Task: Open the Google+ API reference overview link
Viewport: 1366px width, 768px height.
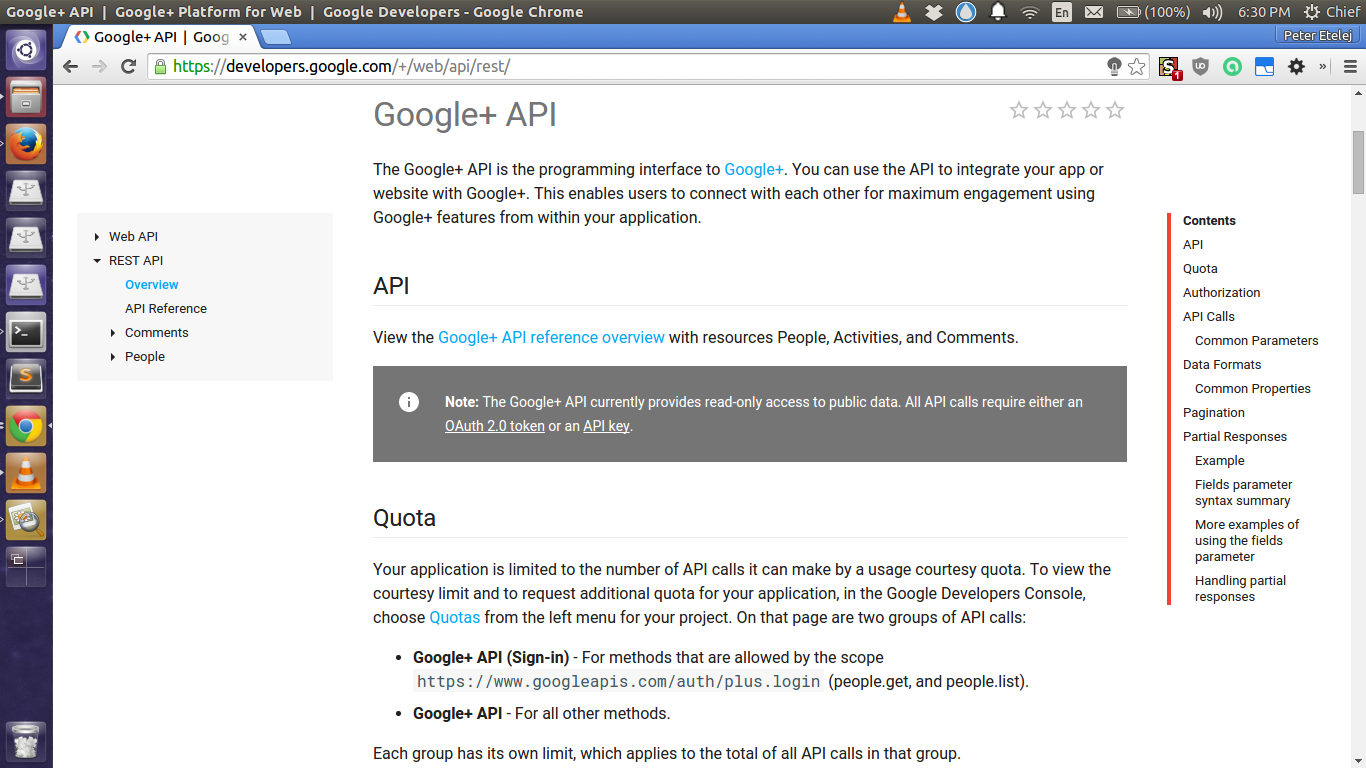Action: click(x=551, y=337)
